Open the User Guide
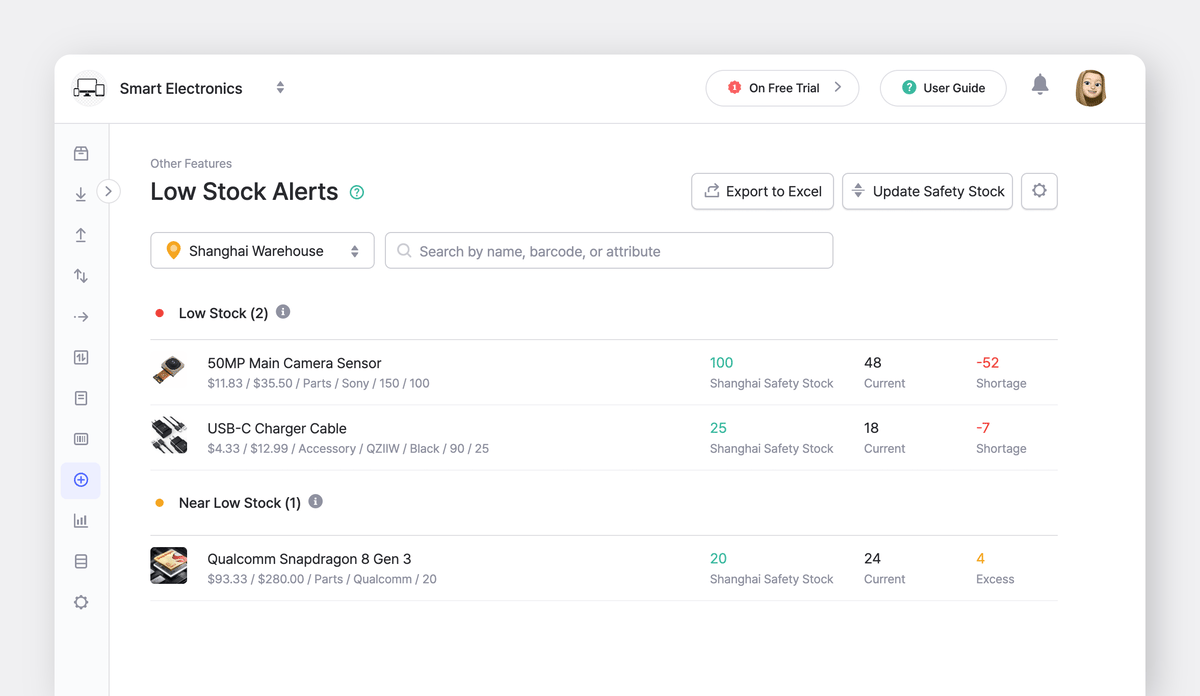 click(943, 88)
